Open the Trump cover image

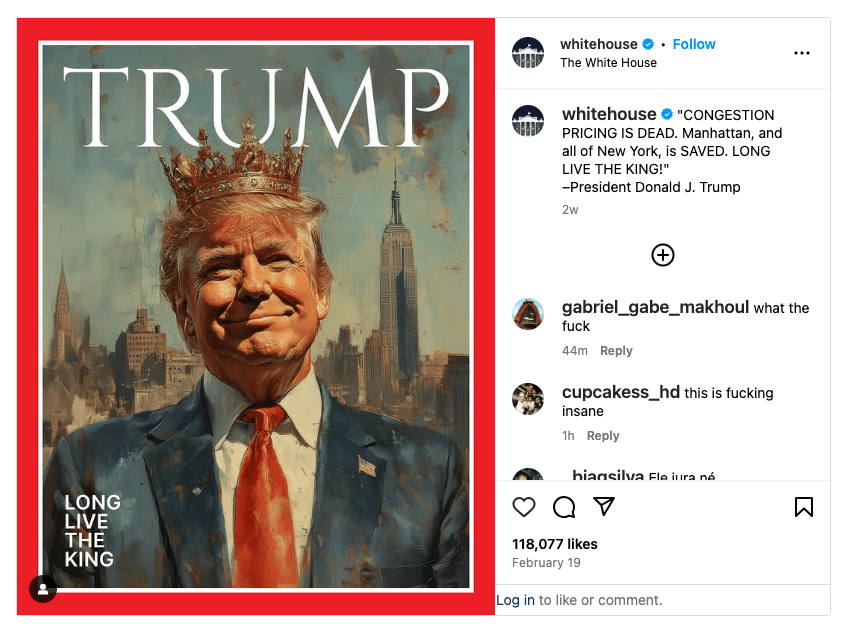pos(256,317)
